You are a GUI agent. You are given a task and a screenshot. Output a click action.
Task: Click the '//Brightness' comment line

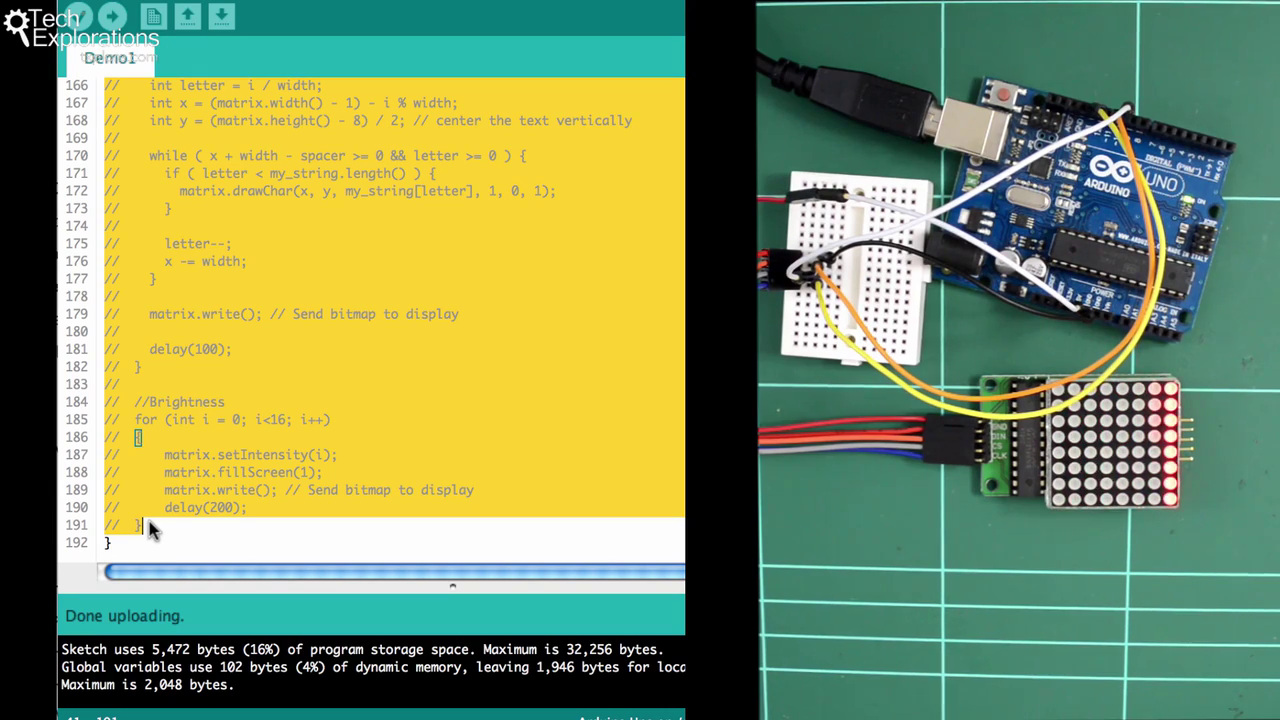[179, 402]
